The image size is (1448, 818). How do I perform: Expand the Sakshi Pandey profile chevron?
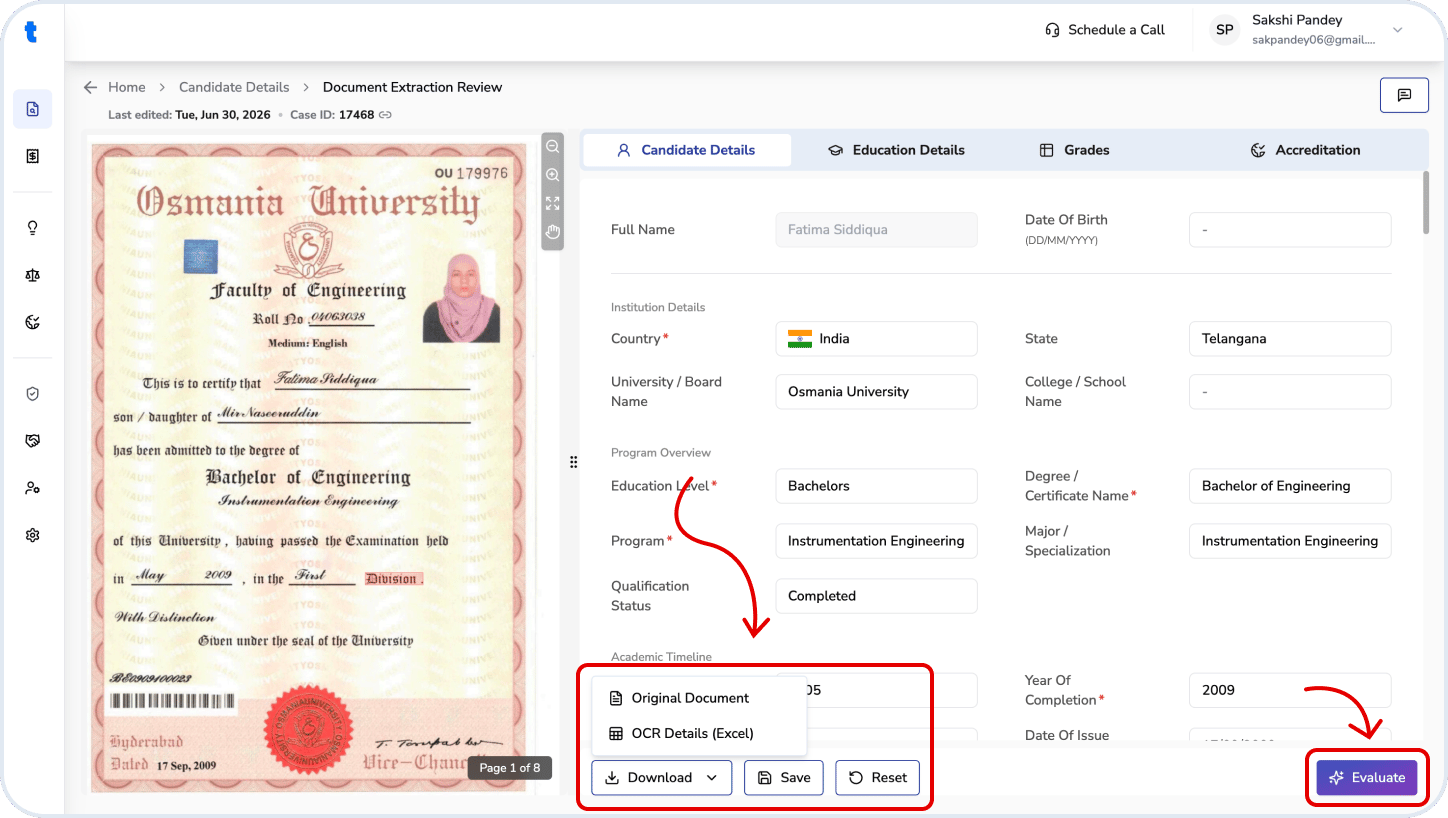point(1398,30)
